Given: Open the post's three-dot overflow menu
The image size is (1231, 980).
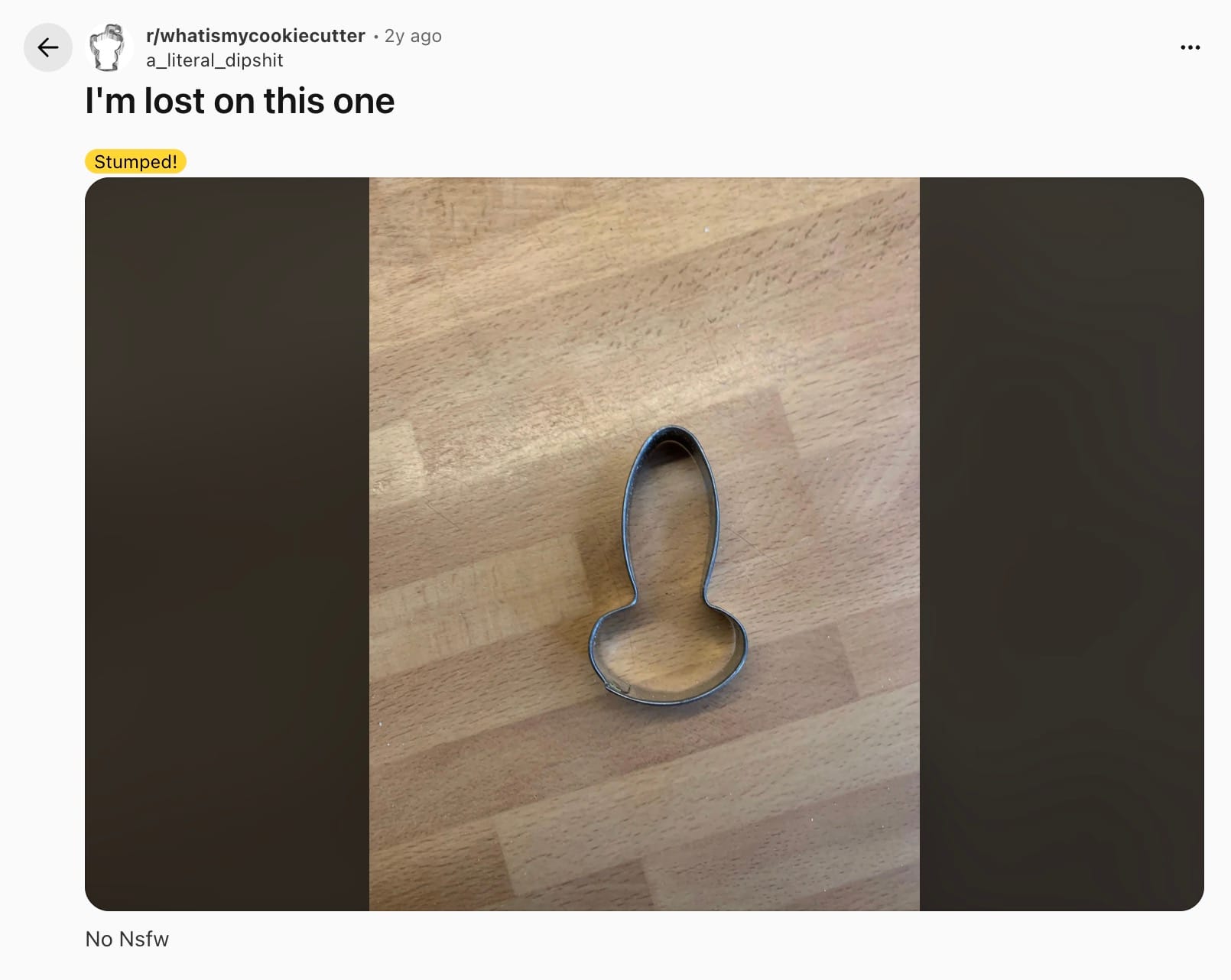Looking at the screenshot, I should click(1190, 47).
